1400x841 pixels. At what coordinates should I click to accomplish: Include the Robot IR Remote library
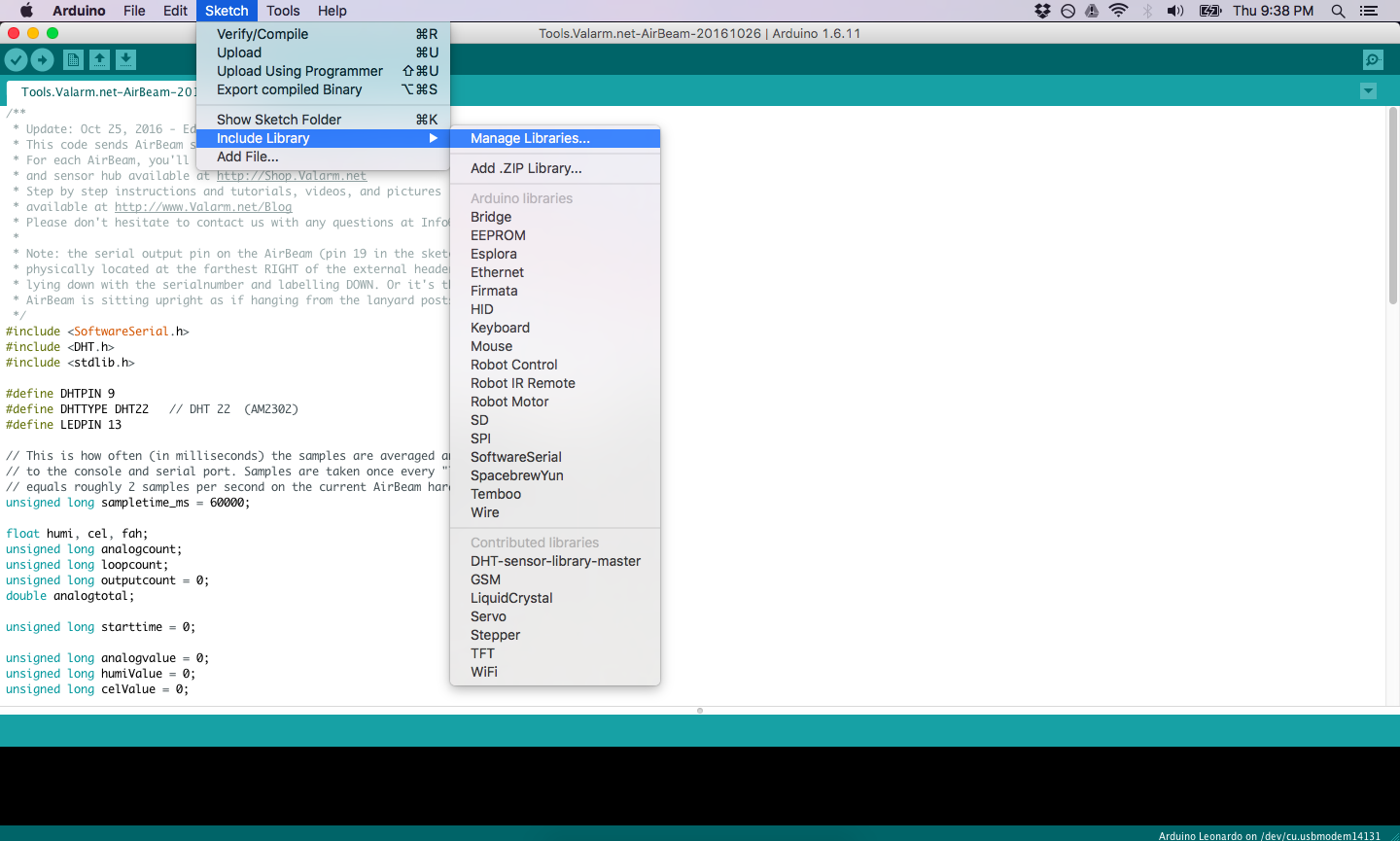(555, 383)
